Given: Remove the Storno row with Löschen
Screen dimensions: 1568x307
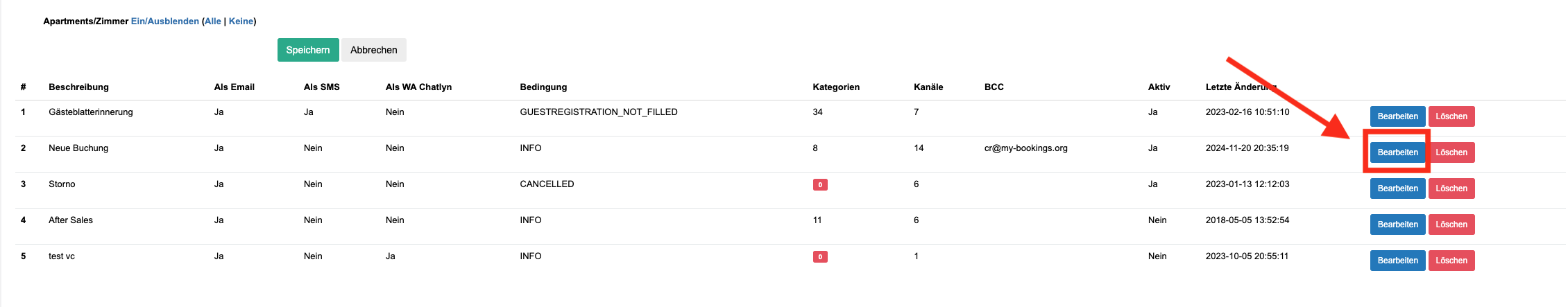Looking at the screenshot, I should click(x=1451, y=188).
